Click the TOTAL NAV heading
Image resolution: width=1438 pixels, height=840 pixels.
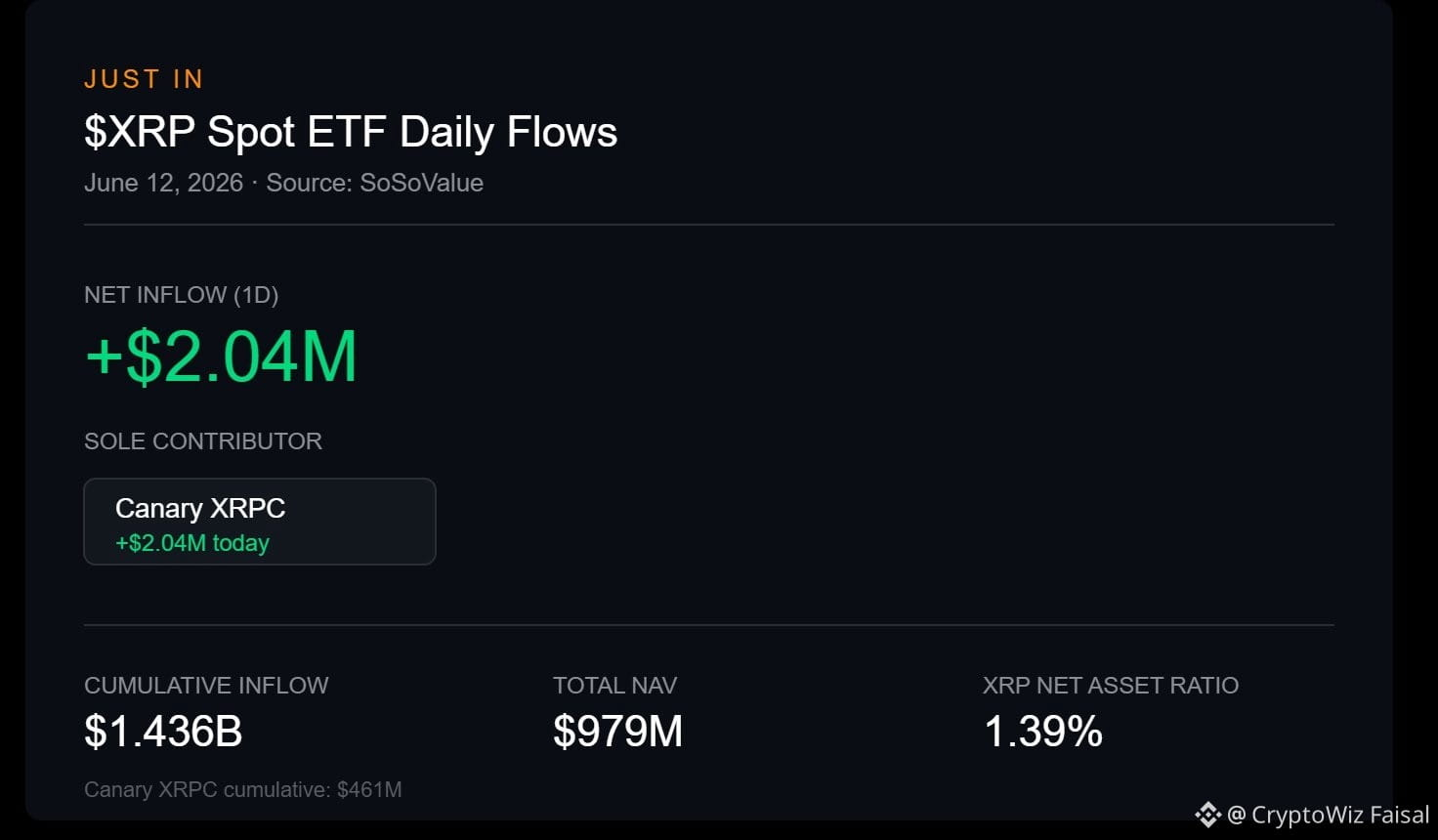click(x=614, y=686)
